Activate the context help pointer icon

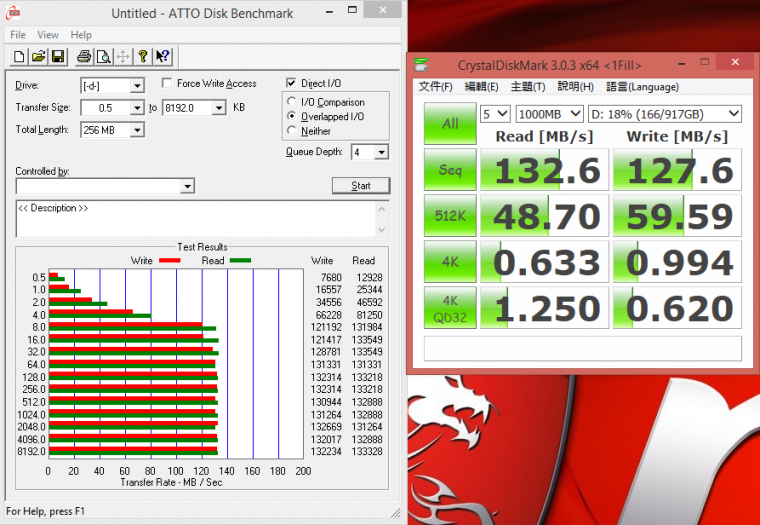(x=163, y=56)
